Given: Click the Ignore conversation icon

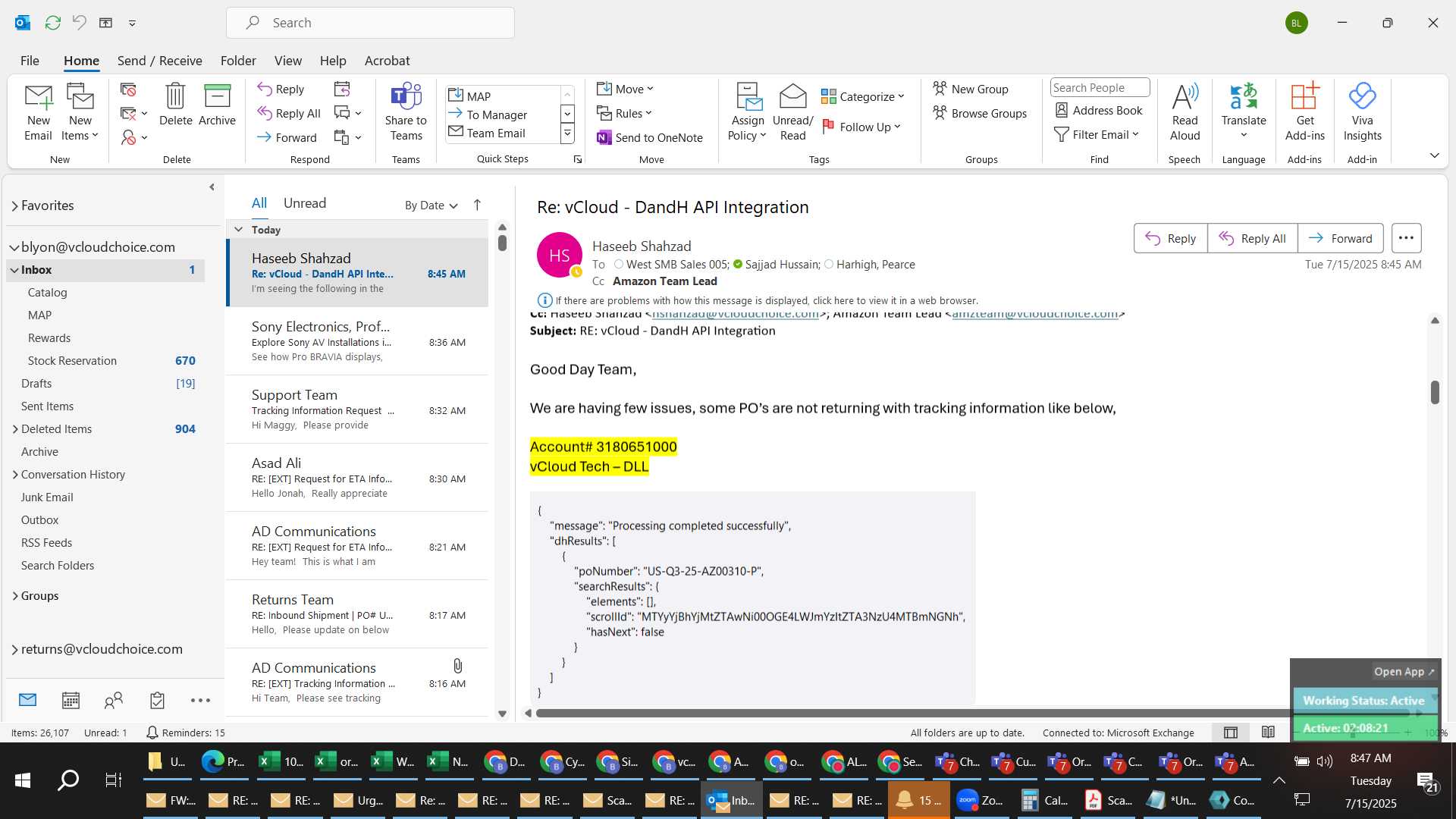Looking at the screenshot, I should tap(128, 89).
